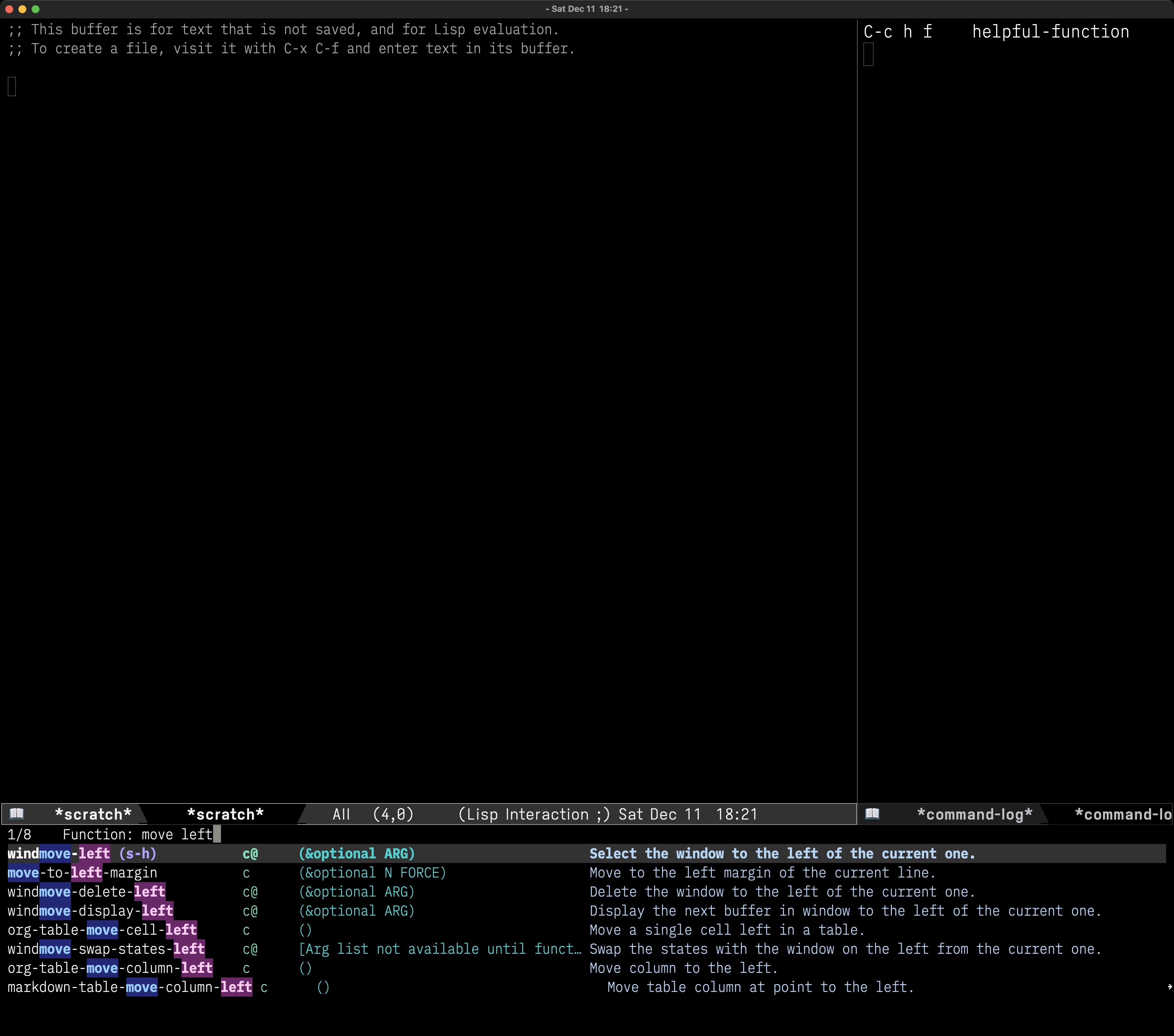The width and height of the screenshot is (1174, 1036).
Task: Click the '(&optional N FORCE)' argument list
Action: [372, 873]
